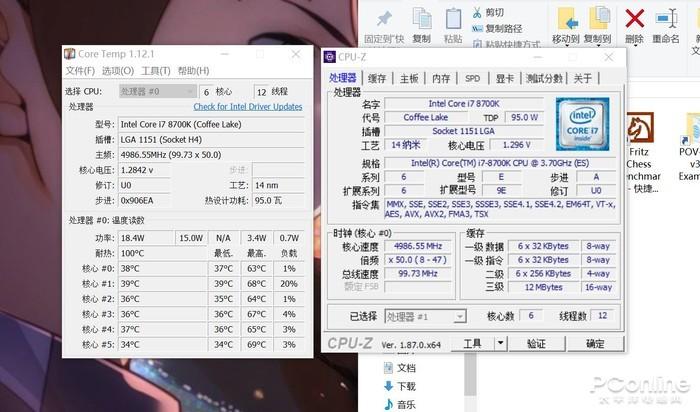Switch to the SPD tab in CPU-Z
This screenshot has height=412, width=700.
[472, 79]
